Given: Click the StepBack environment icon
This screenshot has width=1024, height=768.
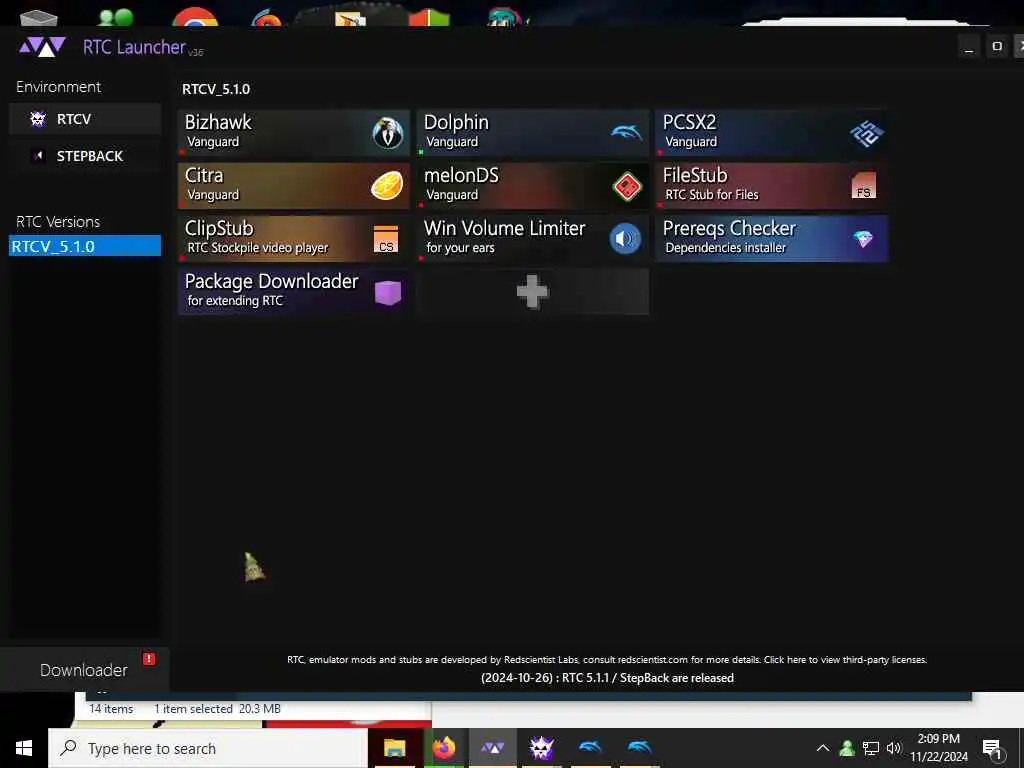Looking at the screenshot, I should pos(39,155).
